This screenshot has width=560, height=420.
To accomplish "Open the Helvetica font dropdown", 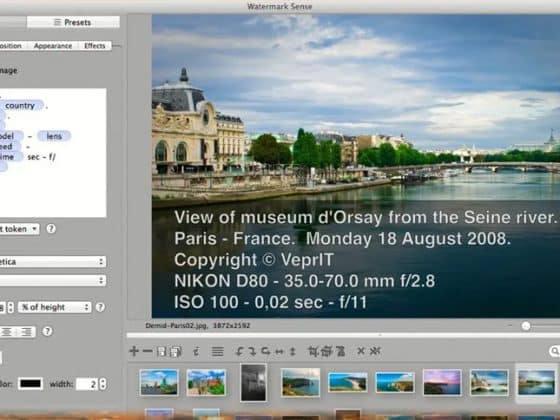I will click(53, 262).
